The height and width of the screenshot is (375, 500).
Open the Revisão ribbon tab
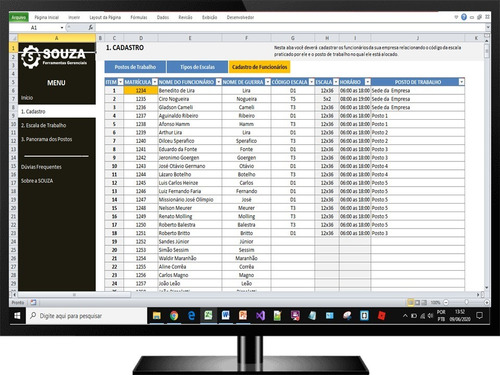tap(185, 17)
